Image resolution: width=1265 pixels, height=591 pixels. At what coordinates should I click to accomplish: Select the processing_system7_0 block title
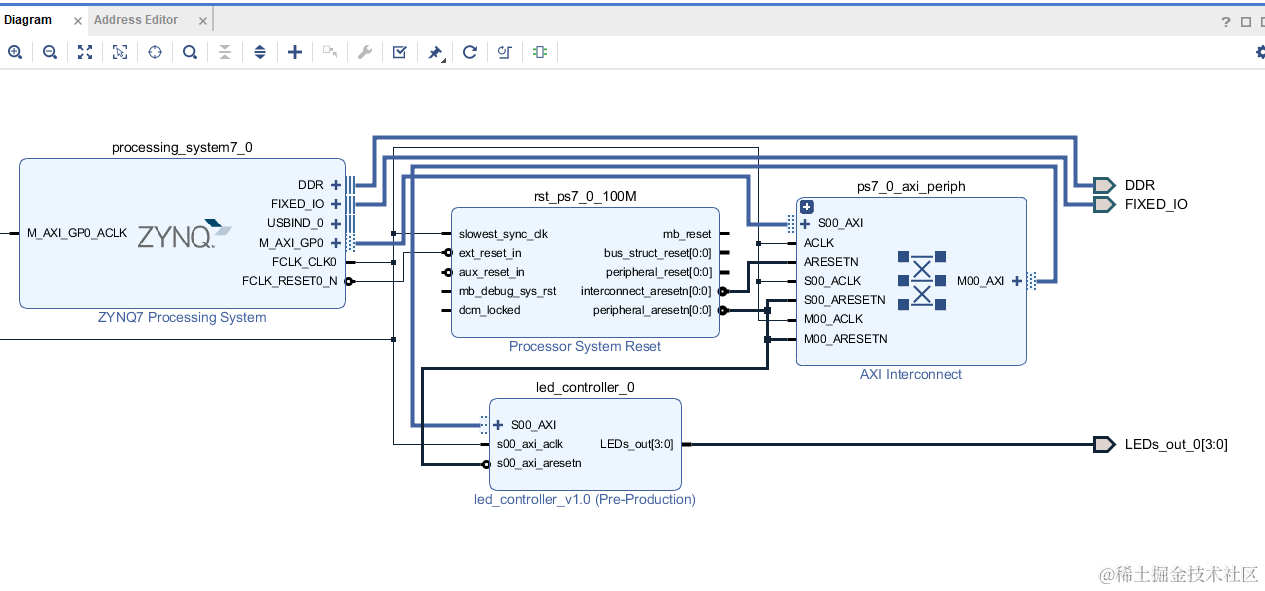(182, 147)
